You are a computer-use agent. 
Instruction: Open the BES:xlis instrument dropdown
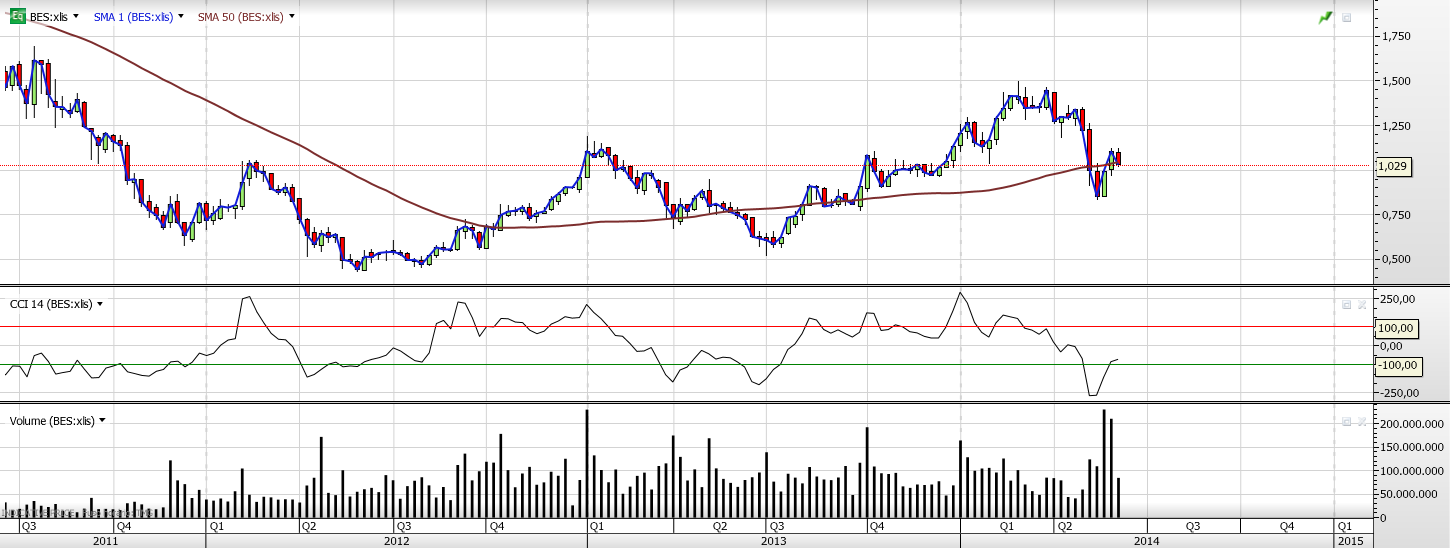[78, 17]
